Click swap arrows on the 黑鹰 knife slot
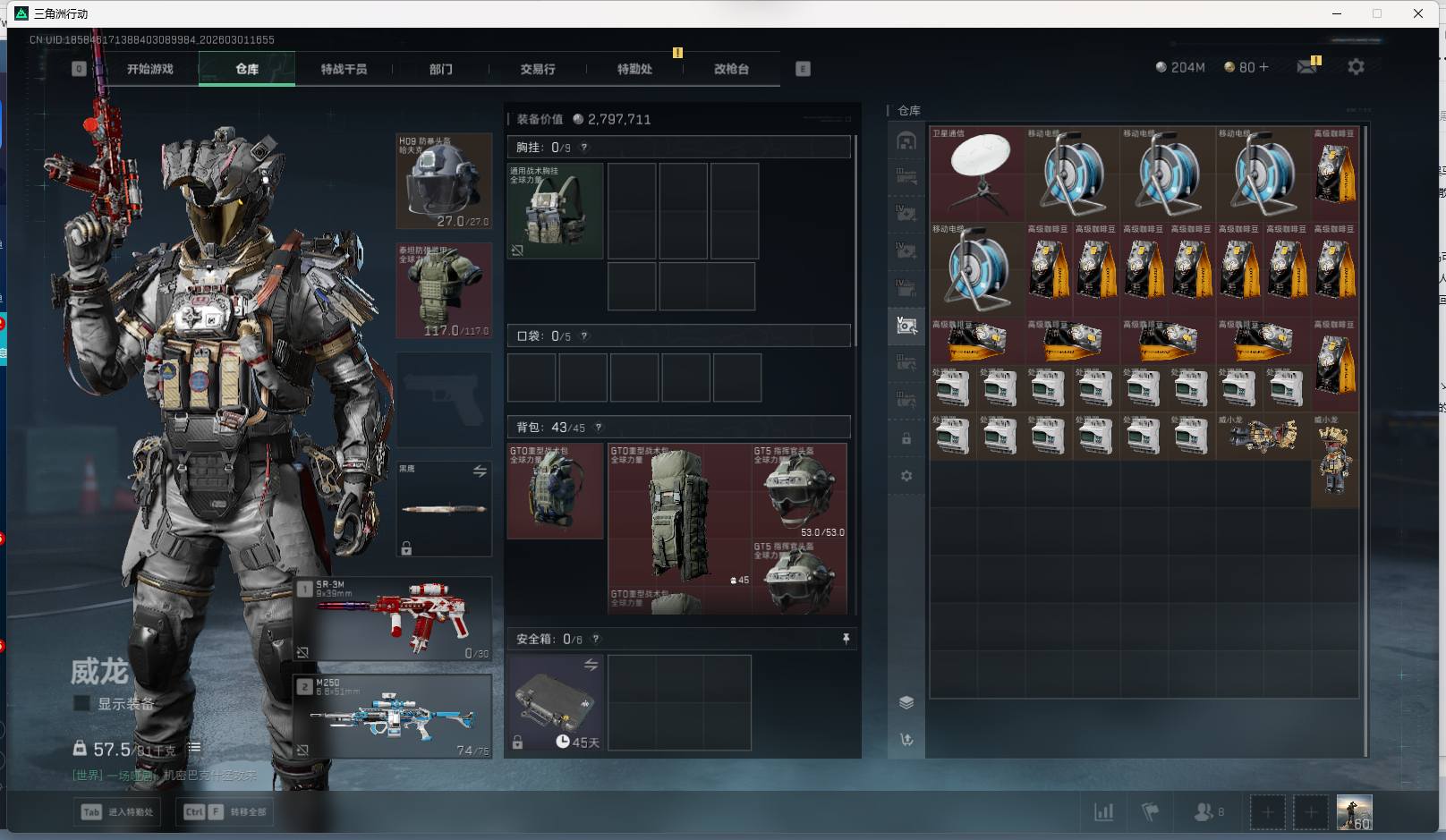The image size is (1446, 840). click(480, 471)
